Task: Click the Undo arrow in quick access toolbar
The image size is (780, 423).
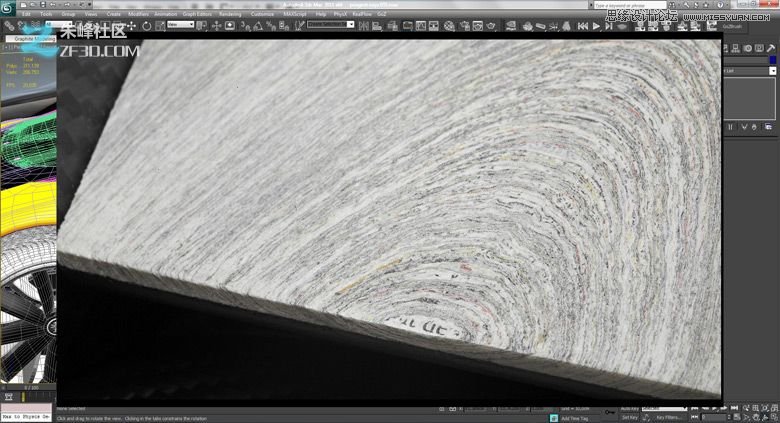Action: tap(52, 4)
